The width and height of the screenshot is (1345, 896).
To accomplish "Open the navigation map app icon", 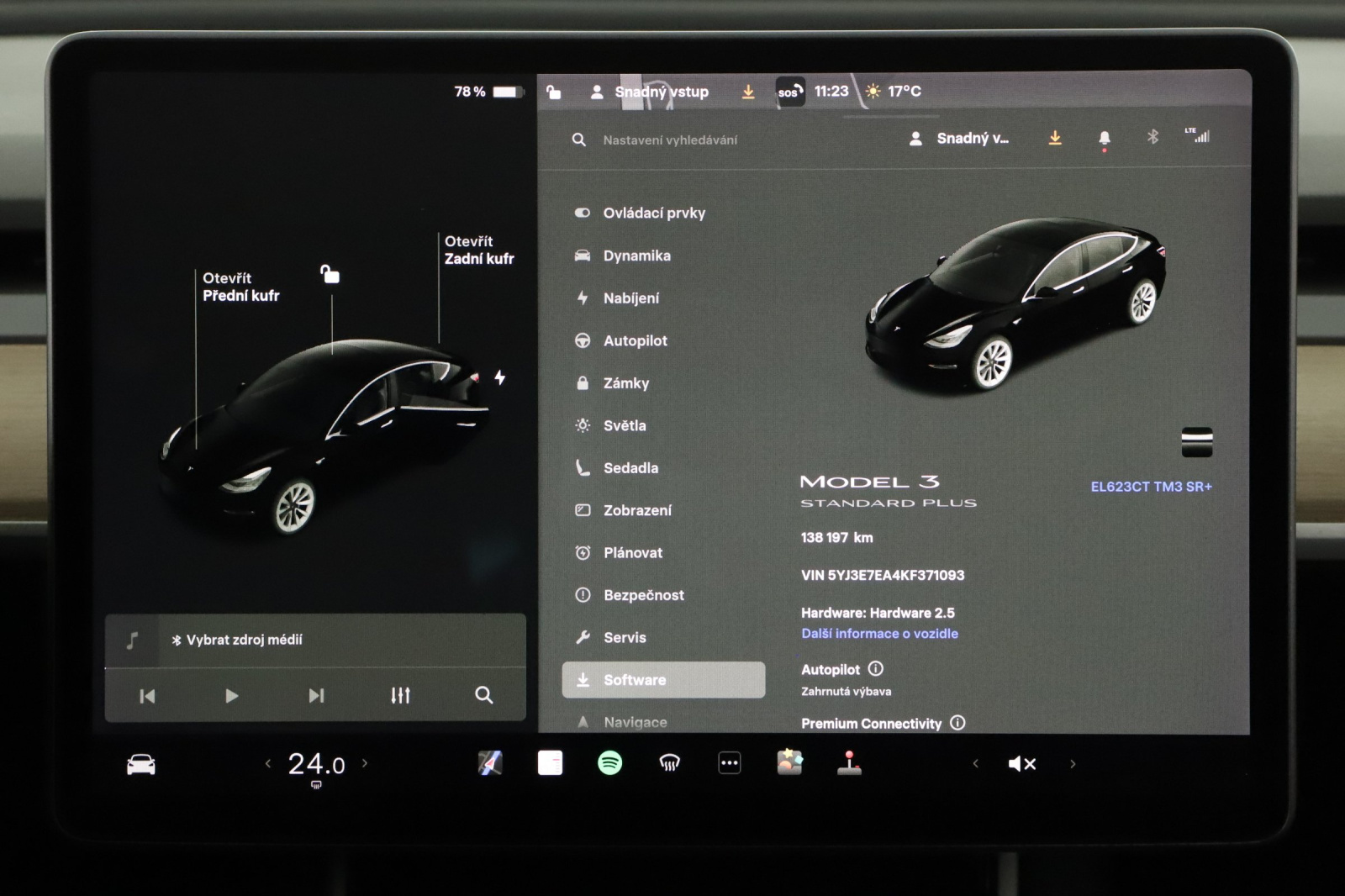I will pyautogui.click(x=490, y=763).
